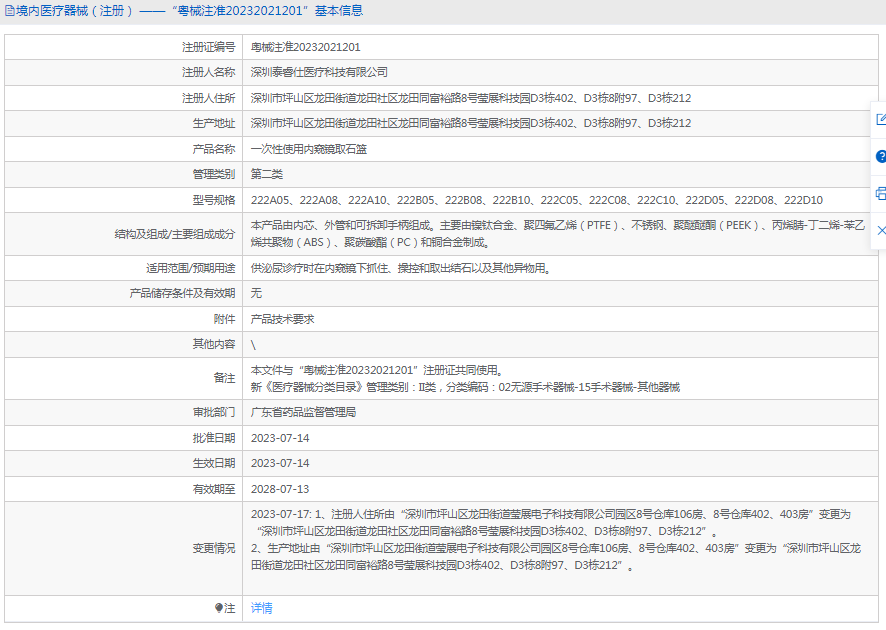Click the edit/feedback pencil icon in side panel
Screen dimensions: 886x630
coord(880,119)
